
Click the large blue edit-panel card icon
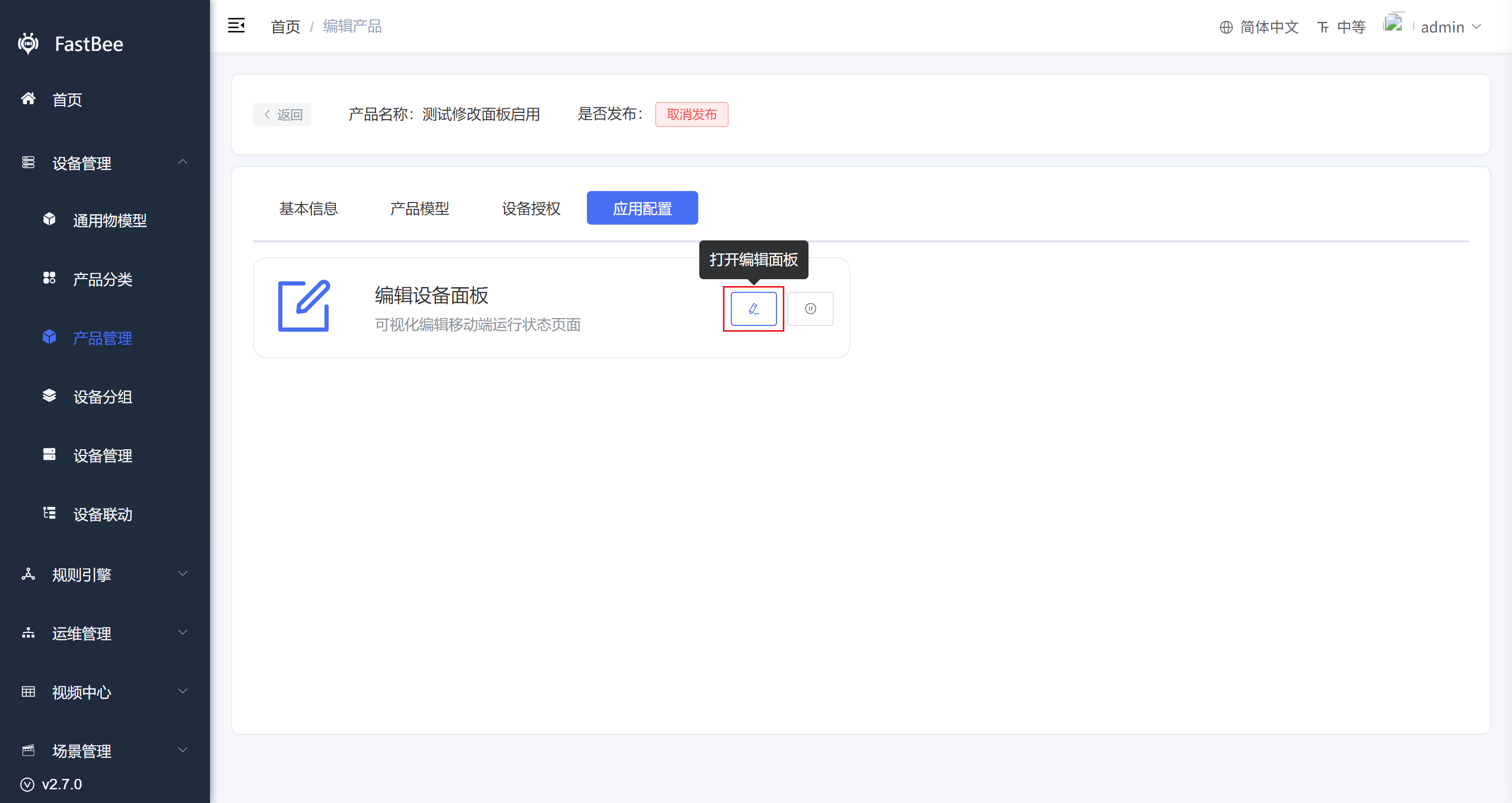304,306
